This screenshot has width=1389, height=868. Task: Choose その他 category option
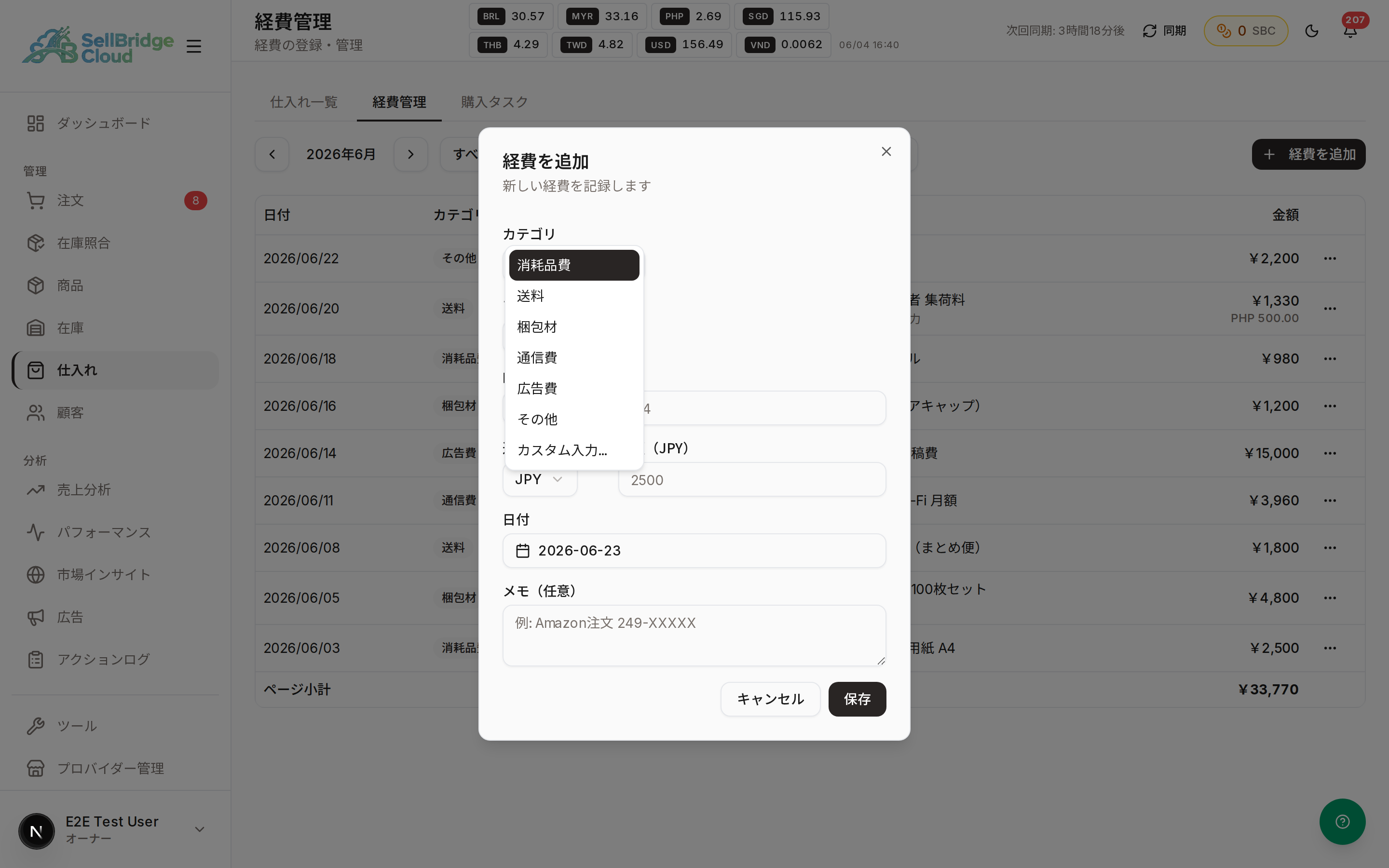(574, 419)
